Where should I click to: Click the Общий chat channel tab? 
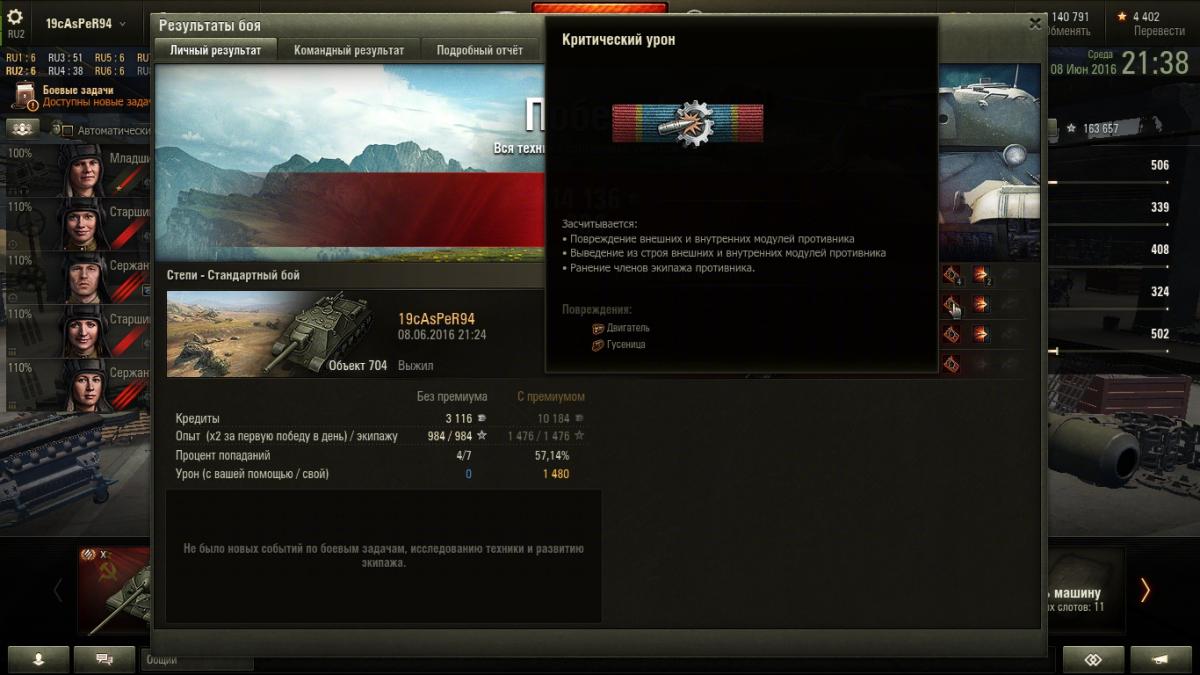197,660
